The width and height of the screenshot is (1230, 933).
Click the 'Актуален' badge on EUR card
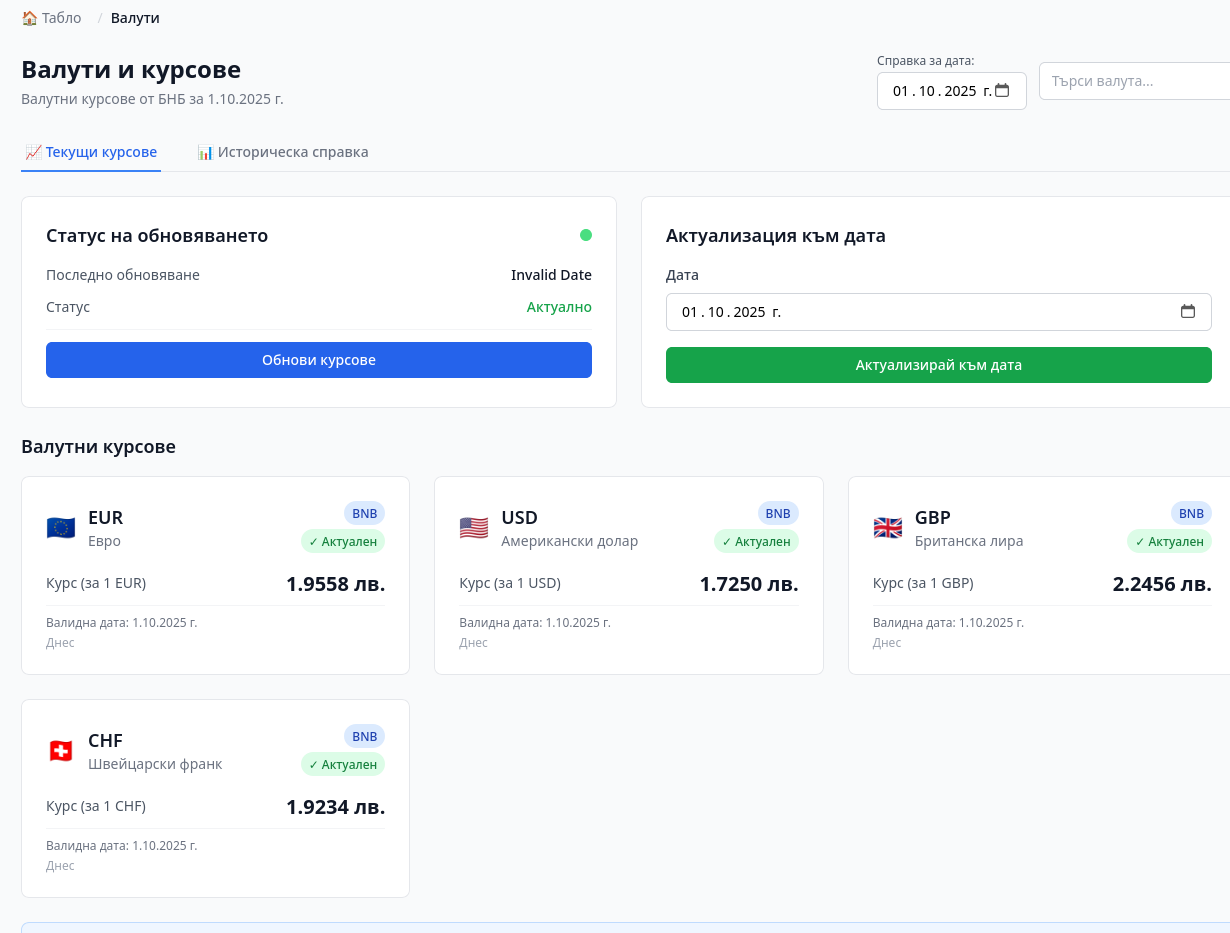point(343,541)
